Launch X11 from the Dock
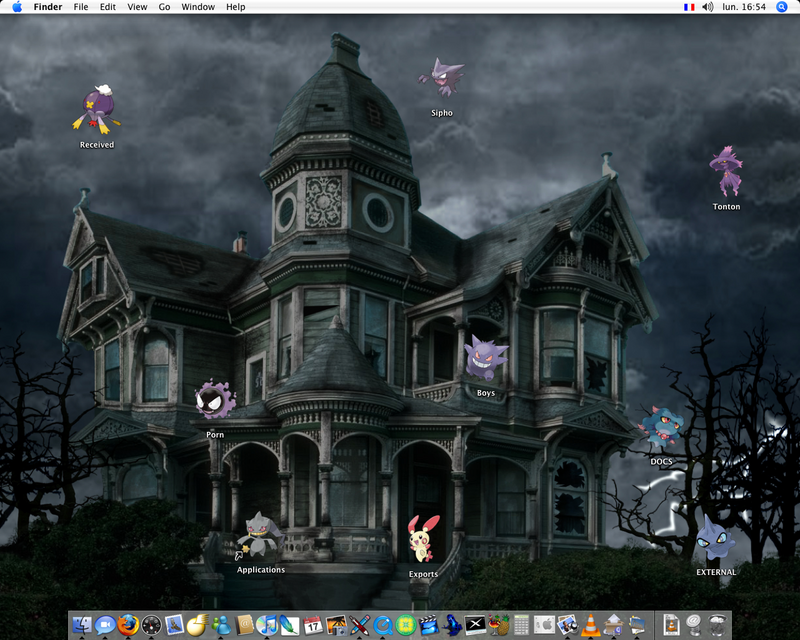This screenshot has height=640, width=800. pyautogui.click(x=475, y=625)
